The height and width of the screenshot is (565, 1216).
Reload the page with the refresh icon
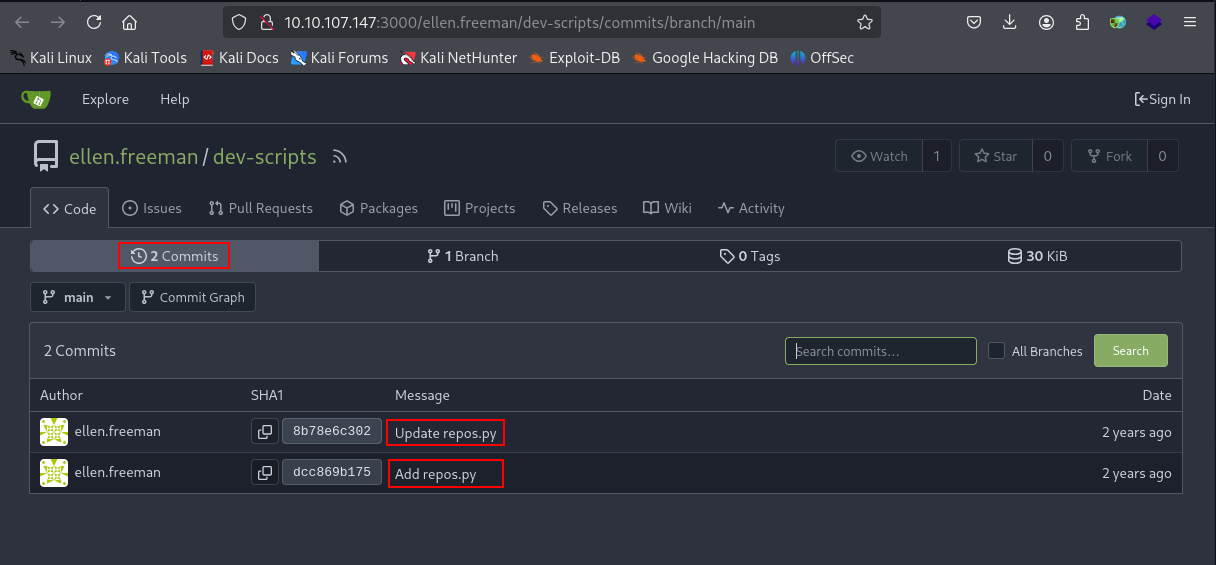click(x=94, y=22)
